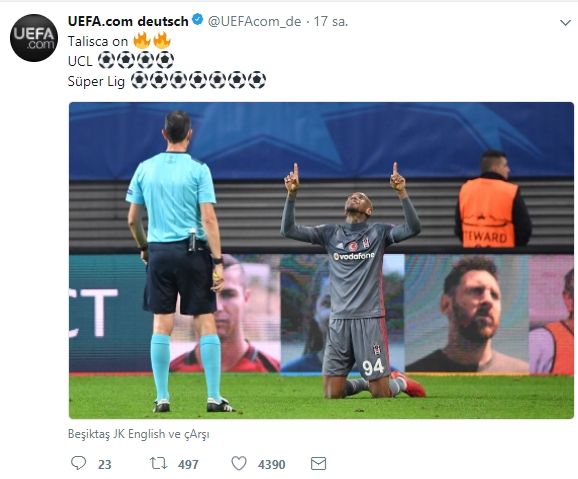Send tweet via envelope message icon
578x479 pixels.
click(318, 464)
